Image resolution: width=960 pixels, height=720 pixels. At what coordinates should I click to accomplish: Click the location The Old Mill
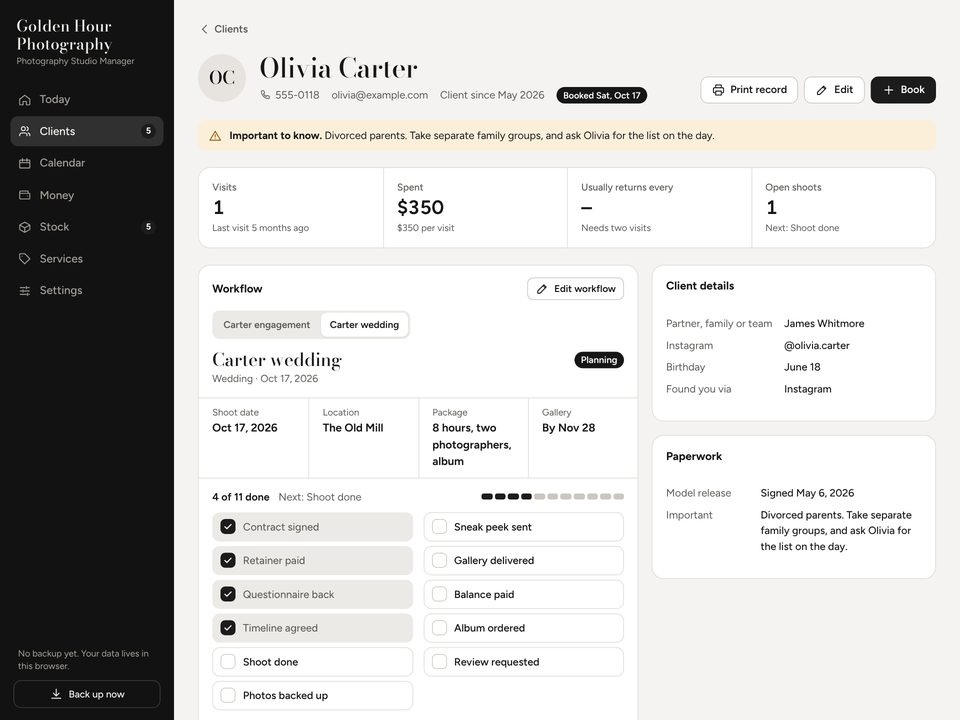point(353,428)
